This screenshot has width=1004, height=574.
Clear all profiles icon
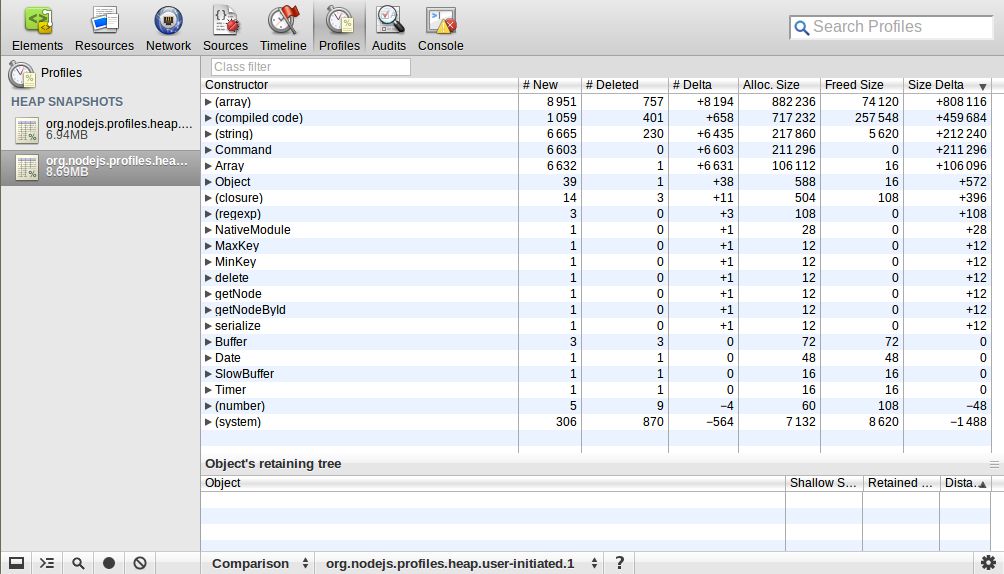pos(140,563)
